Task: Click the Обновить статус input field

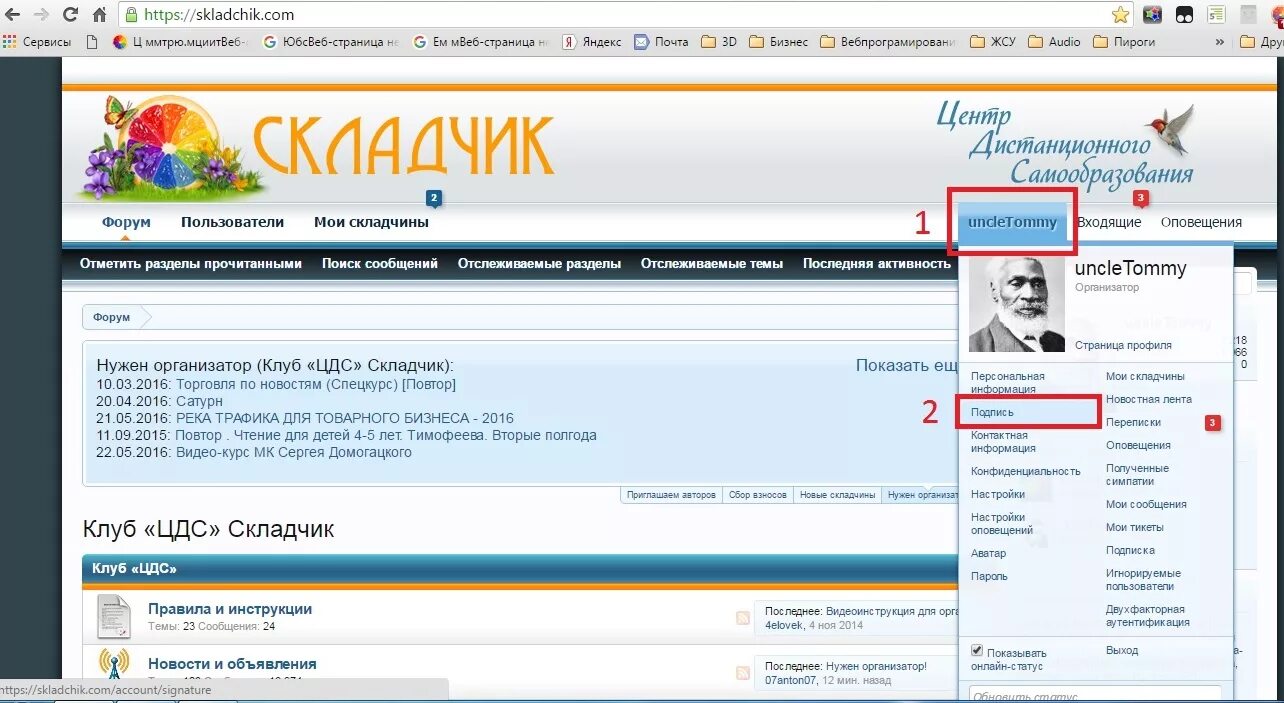Action: tap(1095, 695)
